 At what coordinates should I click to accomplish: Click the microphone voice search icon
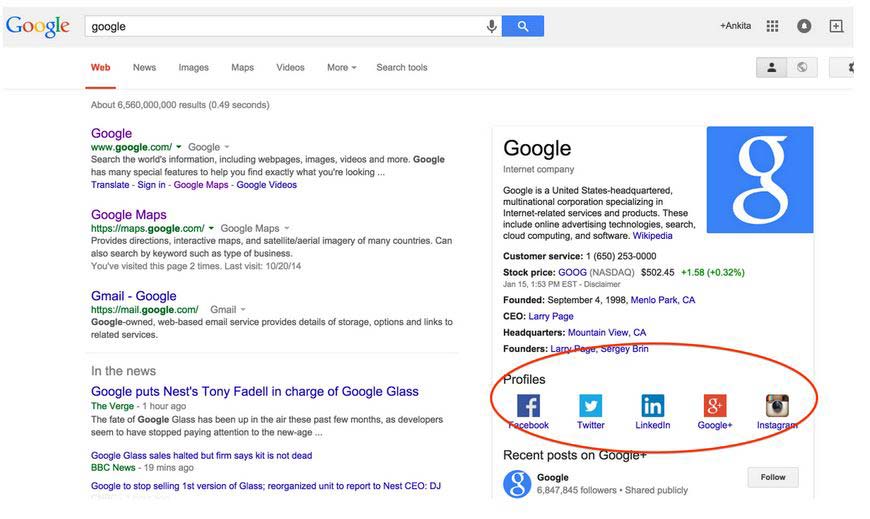pos(492,27)
